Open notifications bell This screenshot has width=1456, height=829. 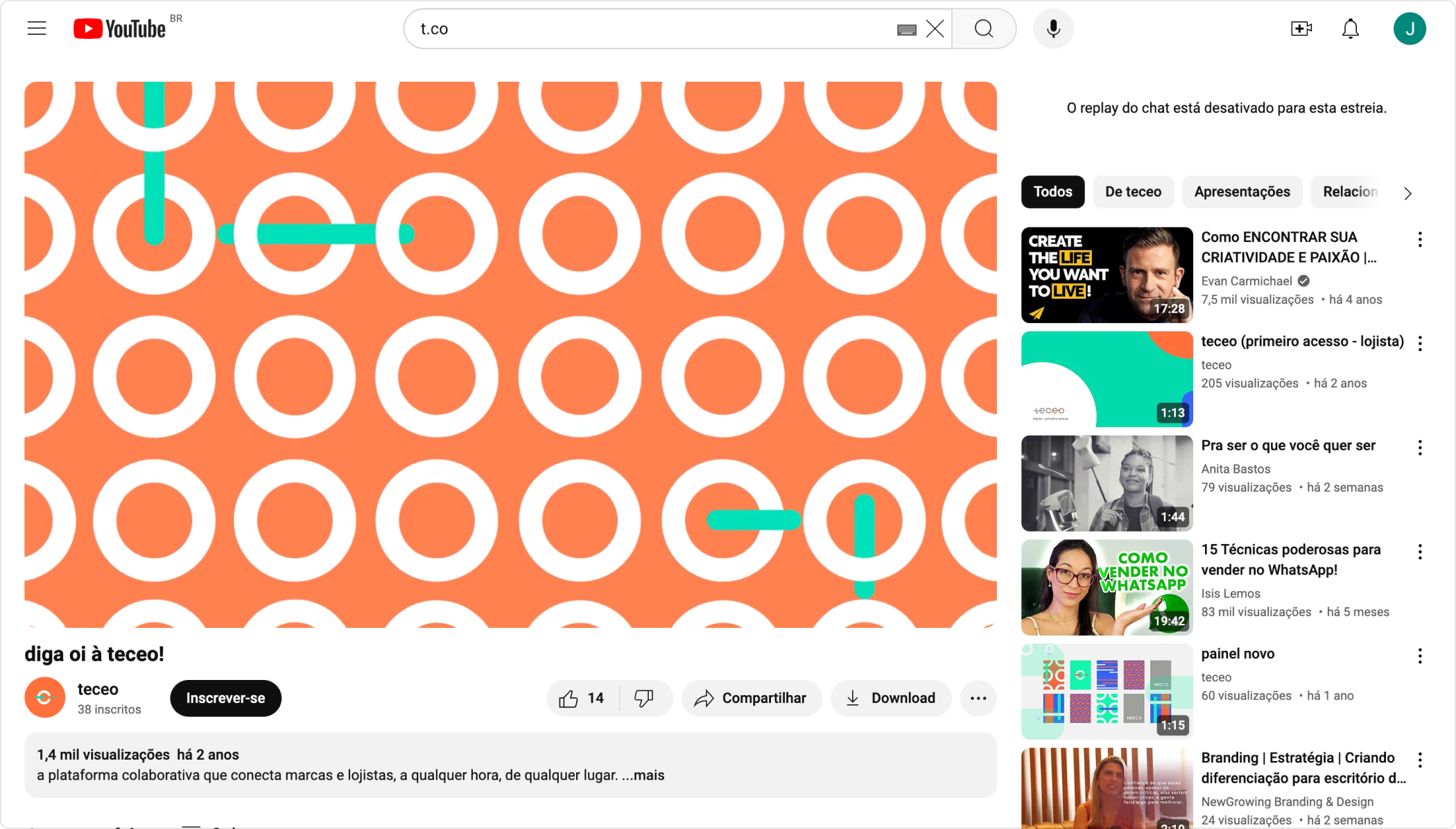point(1350,29)
